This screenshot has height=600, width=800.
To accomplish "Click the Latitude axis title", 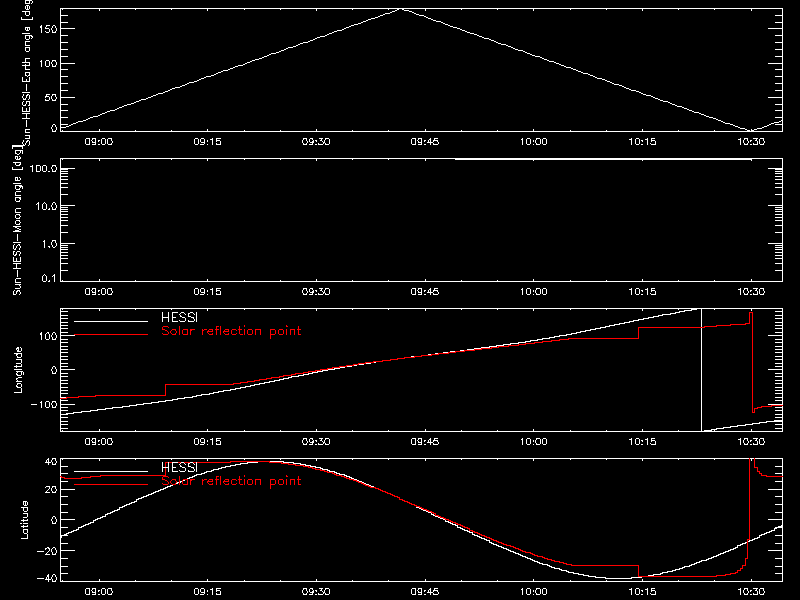I will click(24, 520).
